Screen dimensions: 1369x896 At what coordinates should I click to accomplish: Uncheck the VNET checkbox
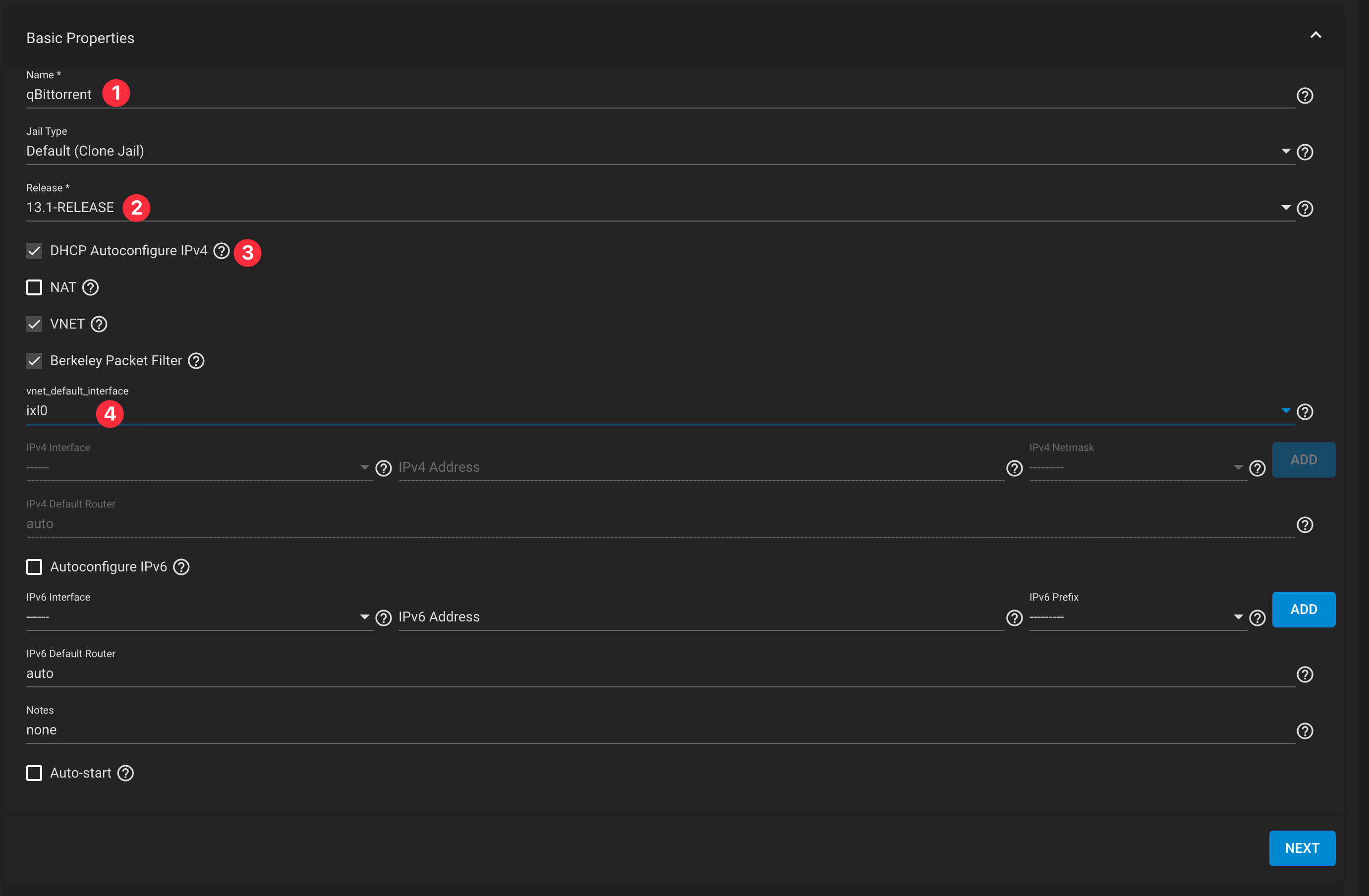pos(35,325)
